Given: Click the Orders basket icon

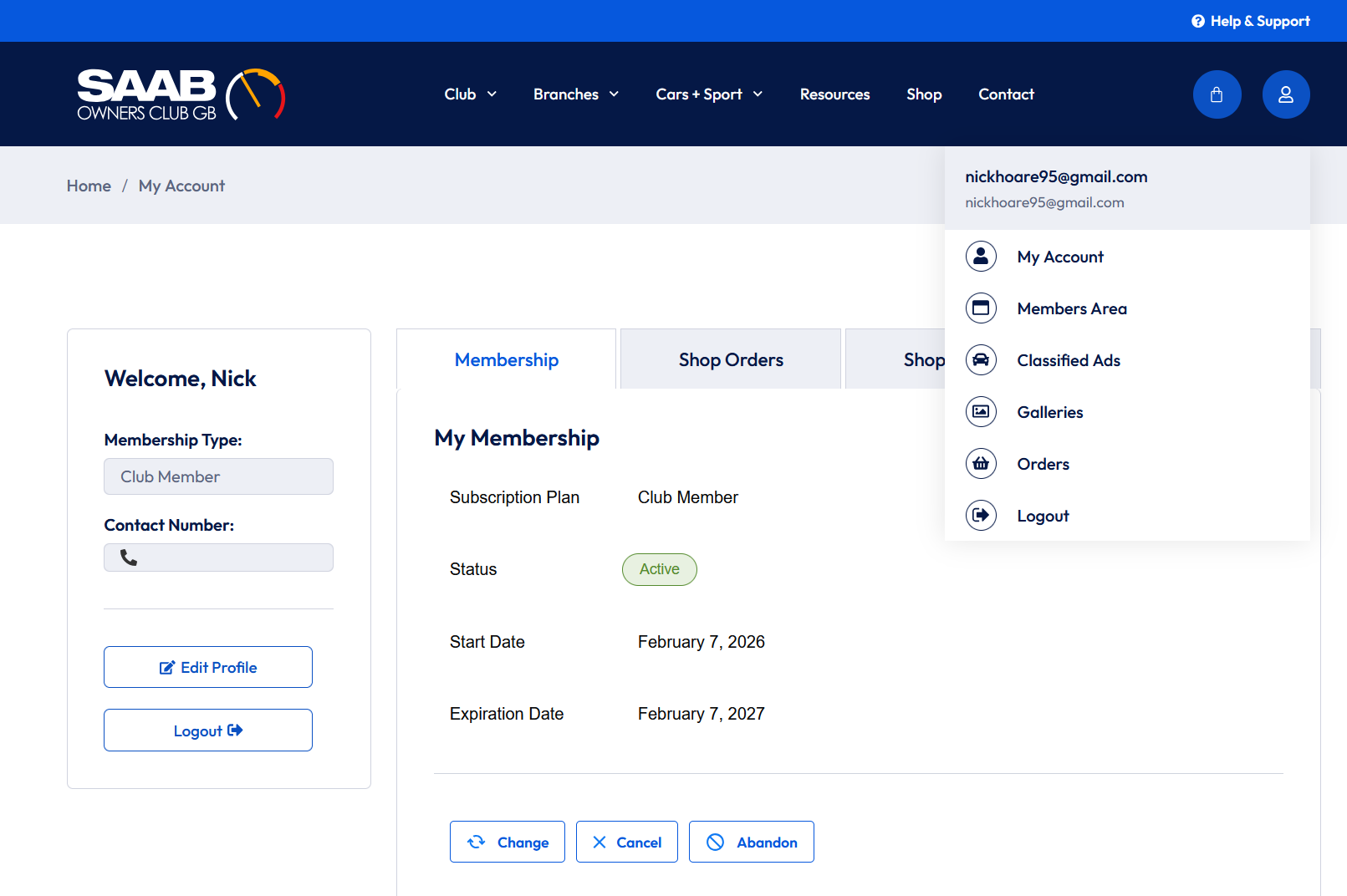Looking at the screenshot, I should pos(981,464).
